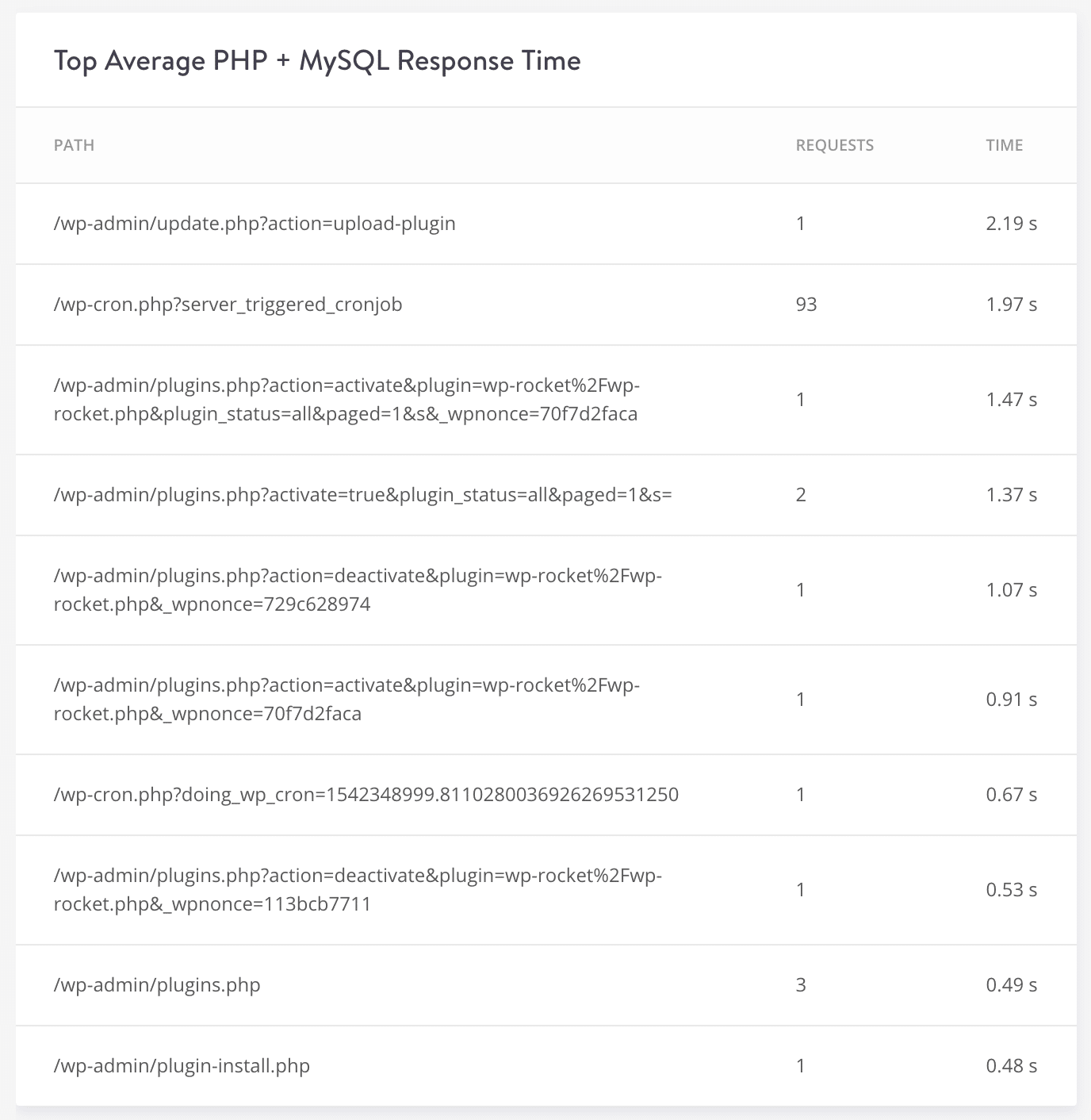The height and width of the screenshot is (1120, 1091).
Task: Open the plugins.php activate=true path
Action: point(362,495)
